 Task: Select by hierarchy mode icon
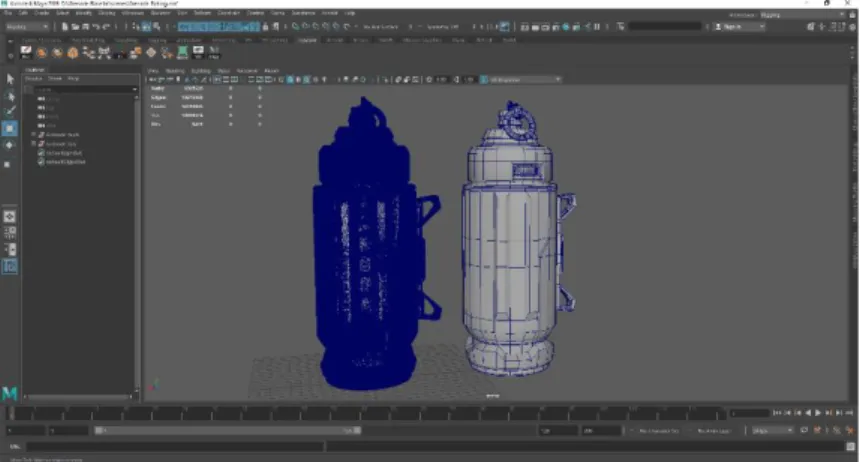click(137, 26)
